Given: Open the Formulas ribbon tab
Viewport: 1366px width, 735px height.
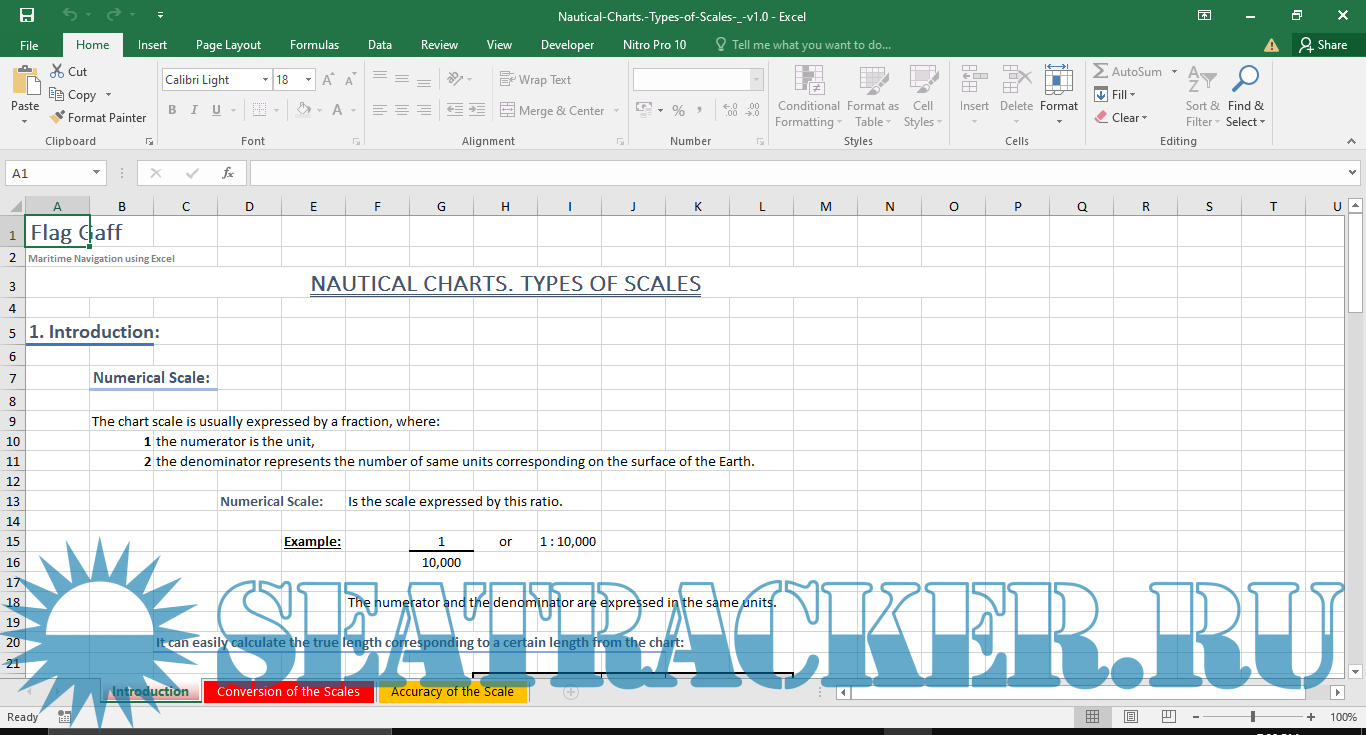Looking at the screenshot, I should [x=314, y=45].
